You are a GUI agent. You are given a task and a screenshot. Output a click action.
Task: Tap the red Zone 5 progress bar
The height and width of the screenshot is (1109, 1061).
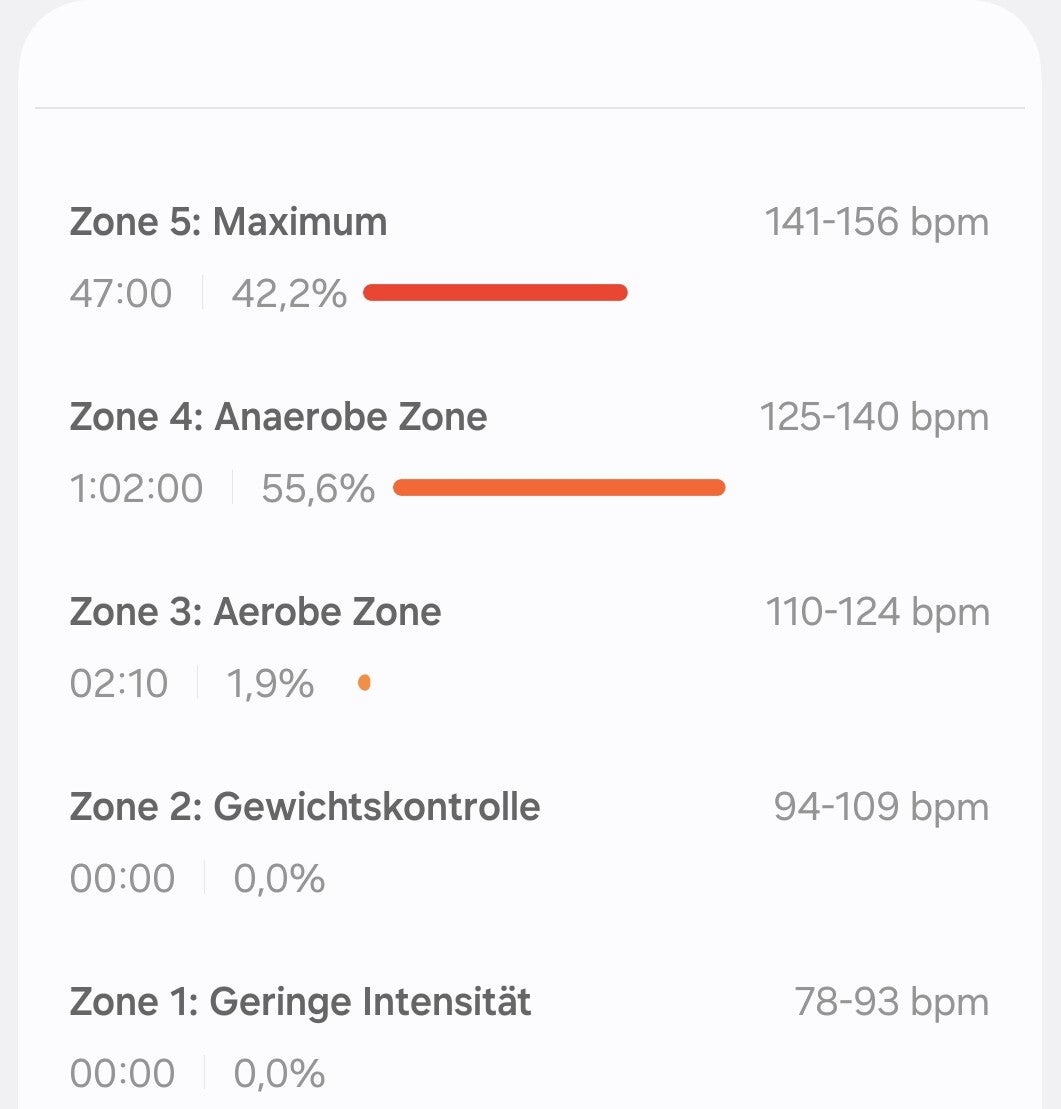495,292
